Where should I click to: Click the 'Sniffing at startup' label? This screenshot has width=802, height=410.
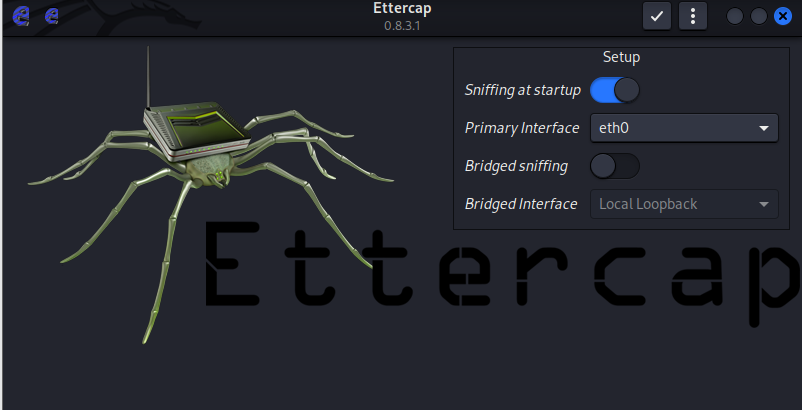(523, 90)
